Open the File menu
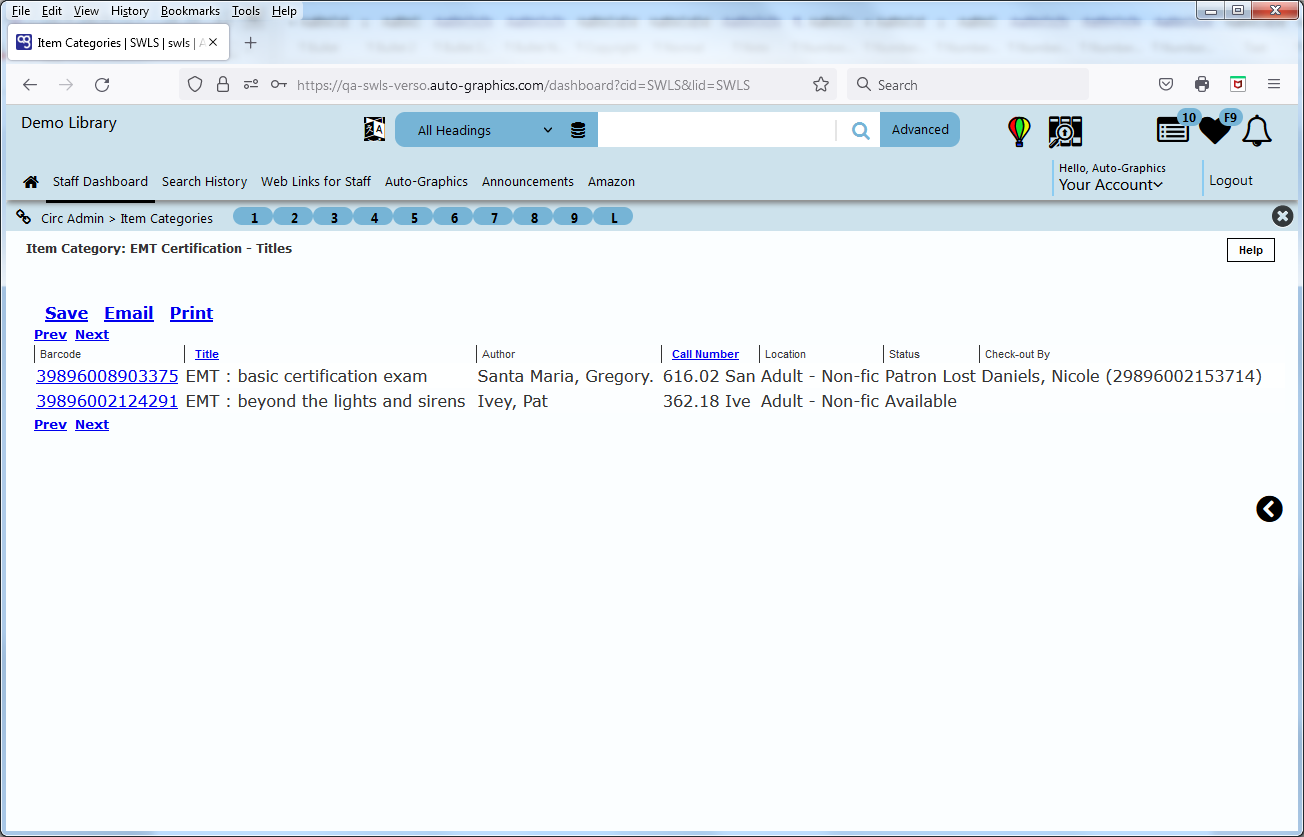The image size is (1304, 837). pos(21,11)
